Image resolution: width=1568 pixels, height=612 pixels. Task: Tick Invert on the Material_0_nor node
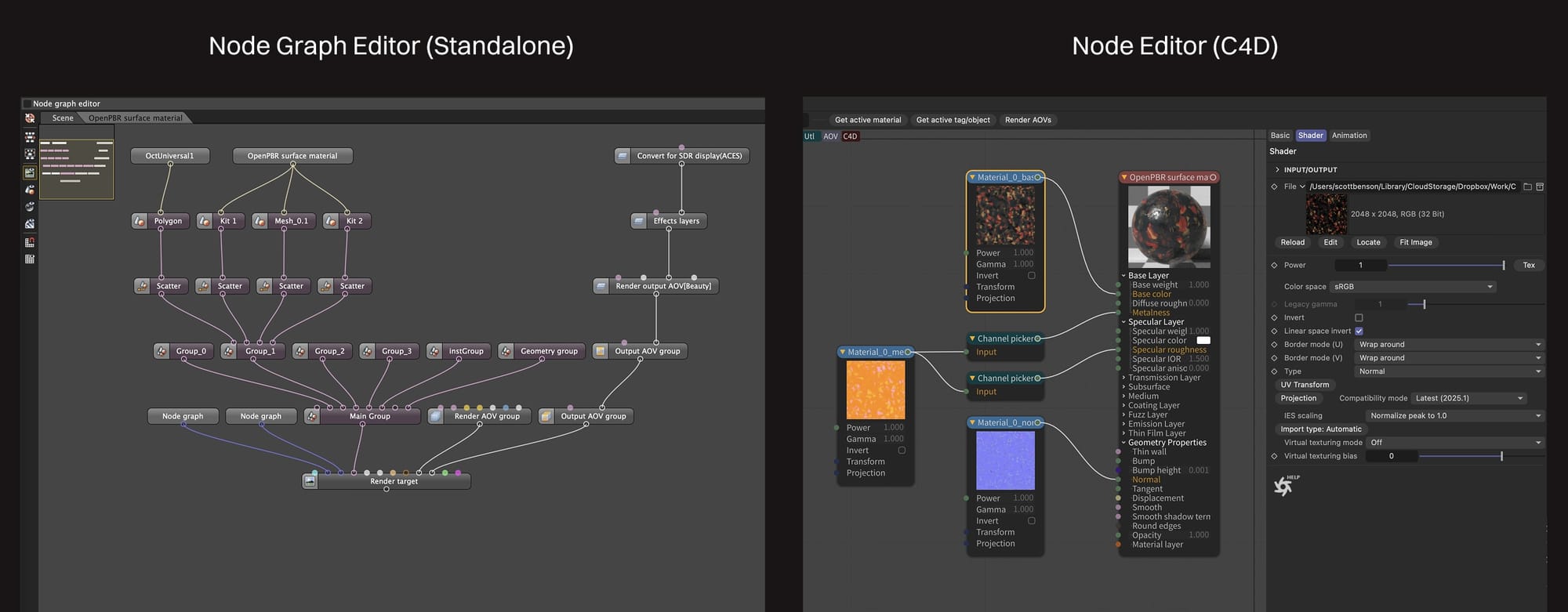tap(1032, 521)
